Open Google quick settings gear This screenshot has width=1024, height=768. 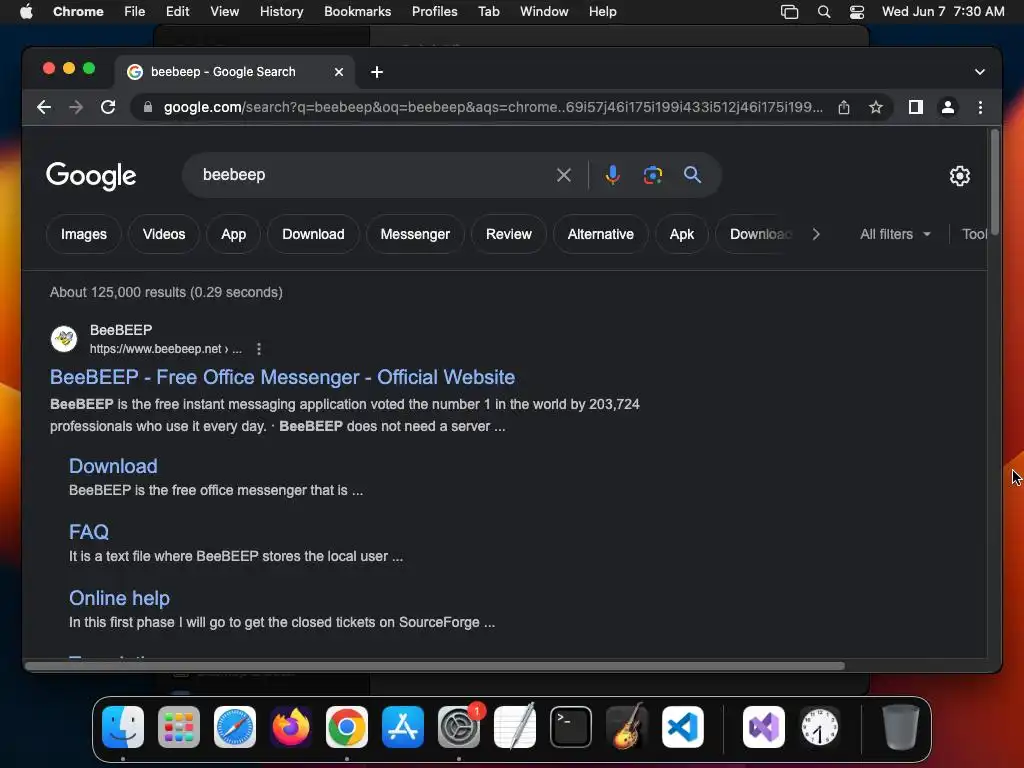click(x=959, y=176)
